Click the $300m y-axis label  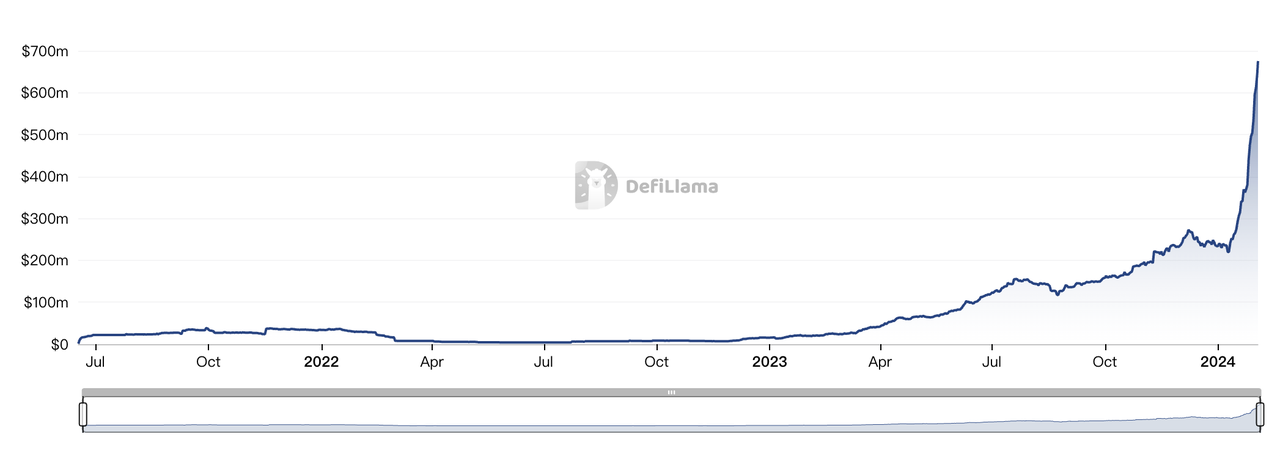[45, 219]
